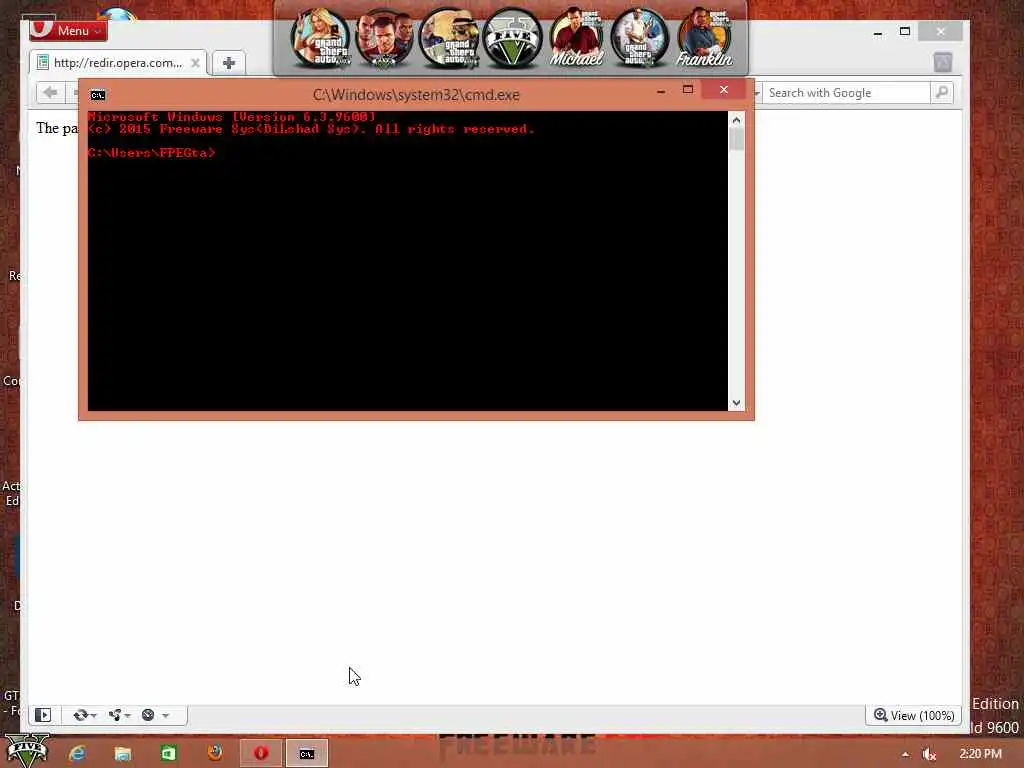Open the 2:20 PM clock
Screen dimensions: 1024x768
click(981, 754)
